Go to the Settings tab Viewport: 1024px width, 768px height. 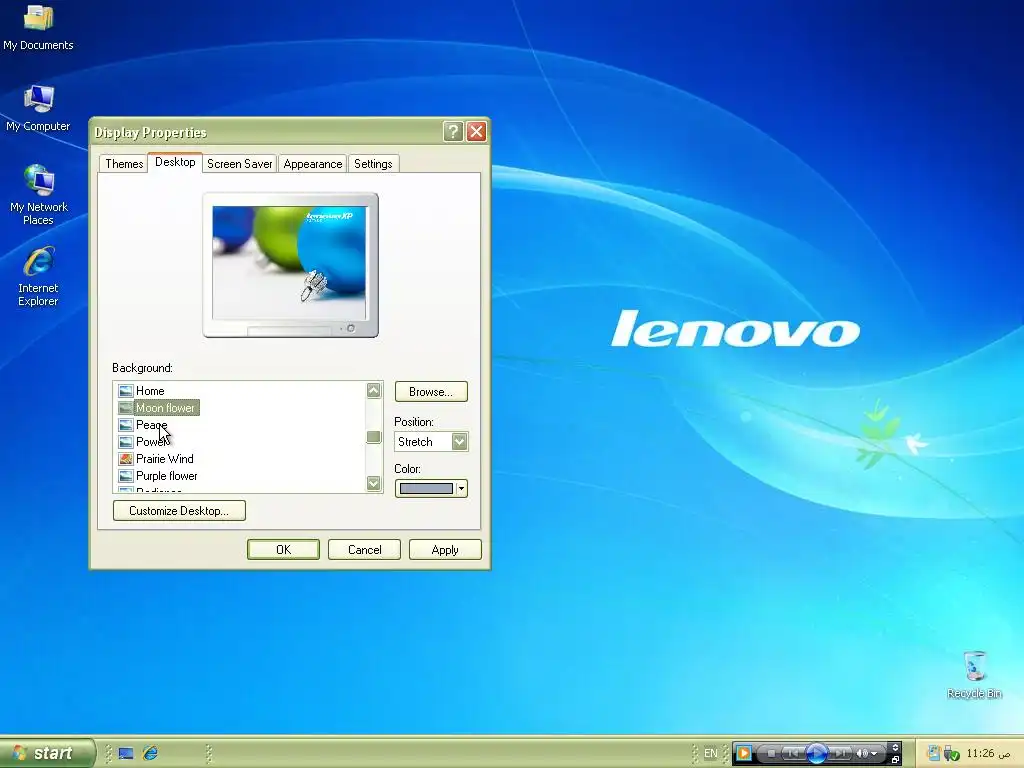pos(373,164)
